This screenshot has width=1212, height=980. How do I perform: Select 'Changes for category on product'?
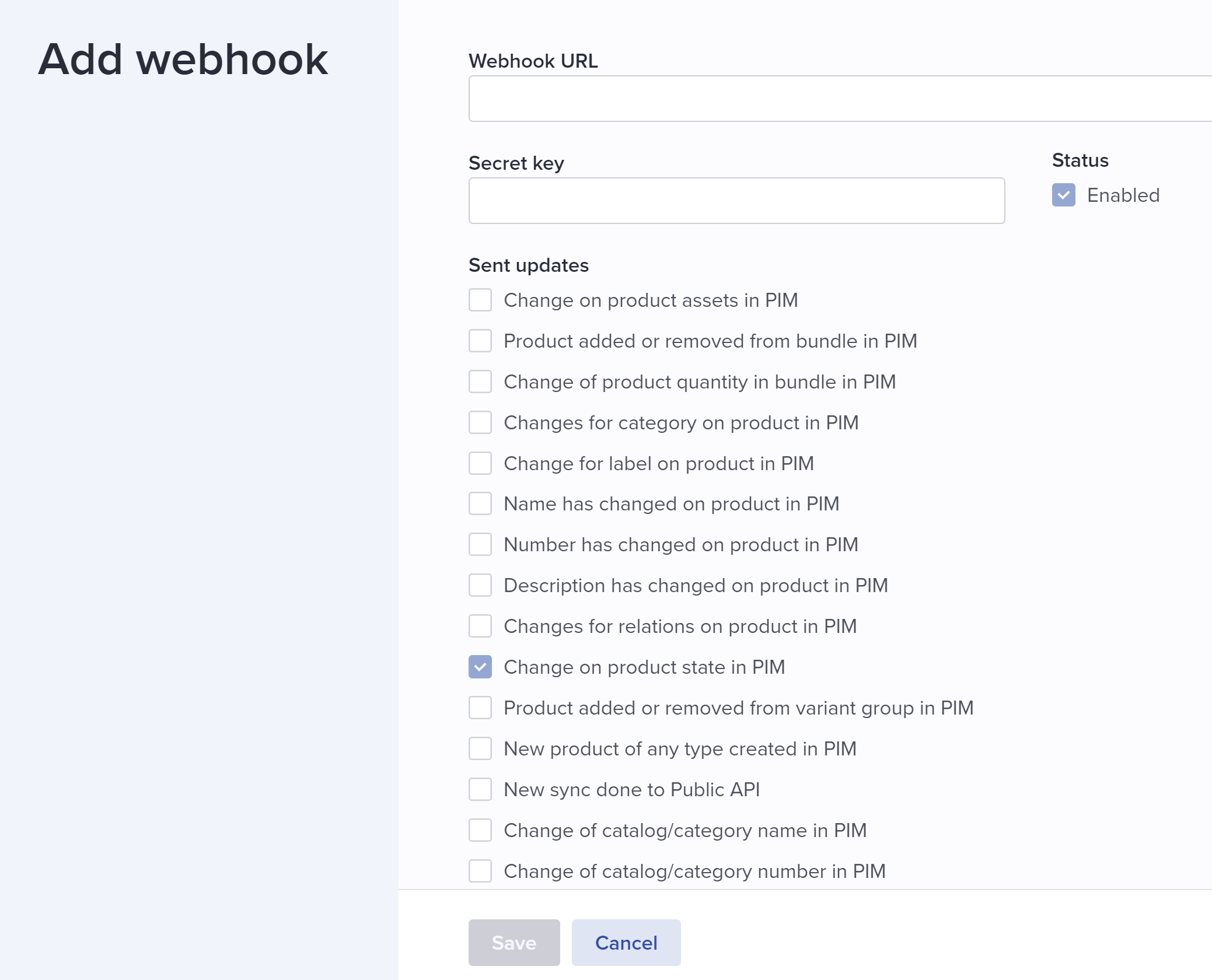point(480,422)
